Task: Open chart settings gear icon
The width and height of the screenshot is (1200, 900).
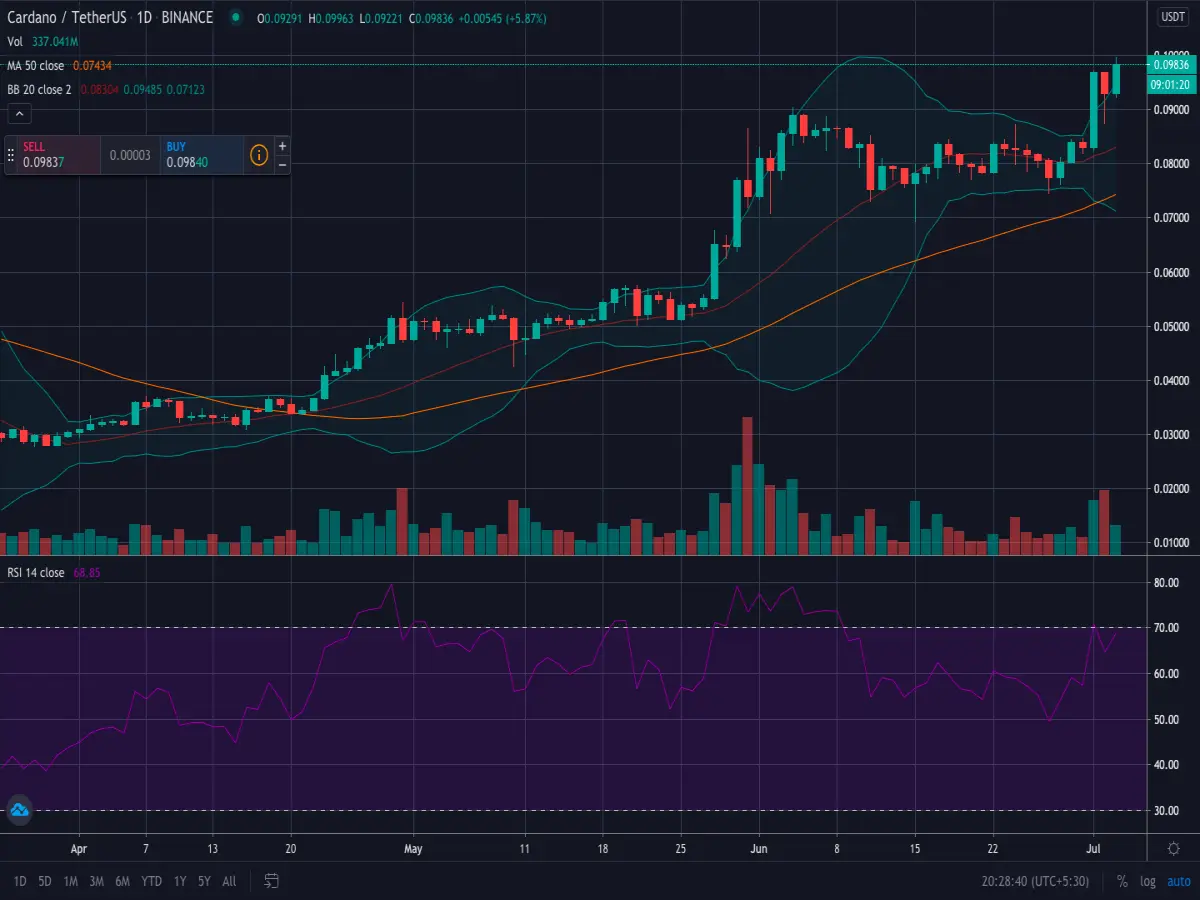Action: (1173, 848)
